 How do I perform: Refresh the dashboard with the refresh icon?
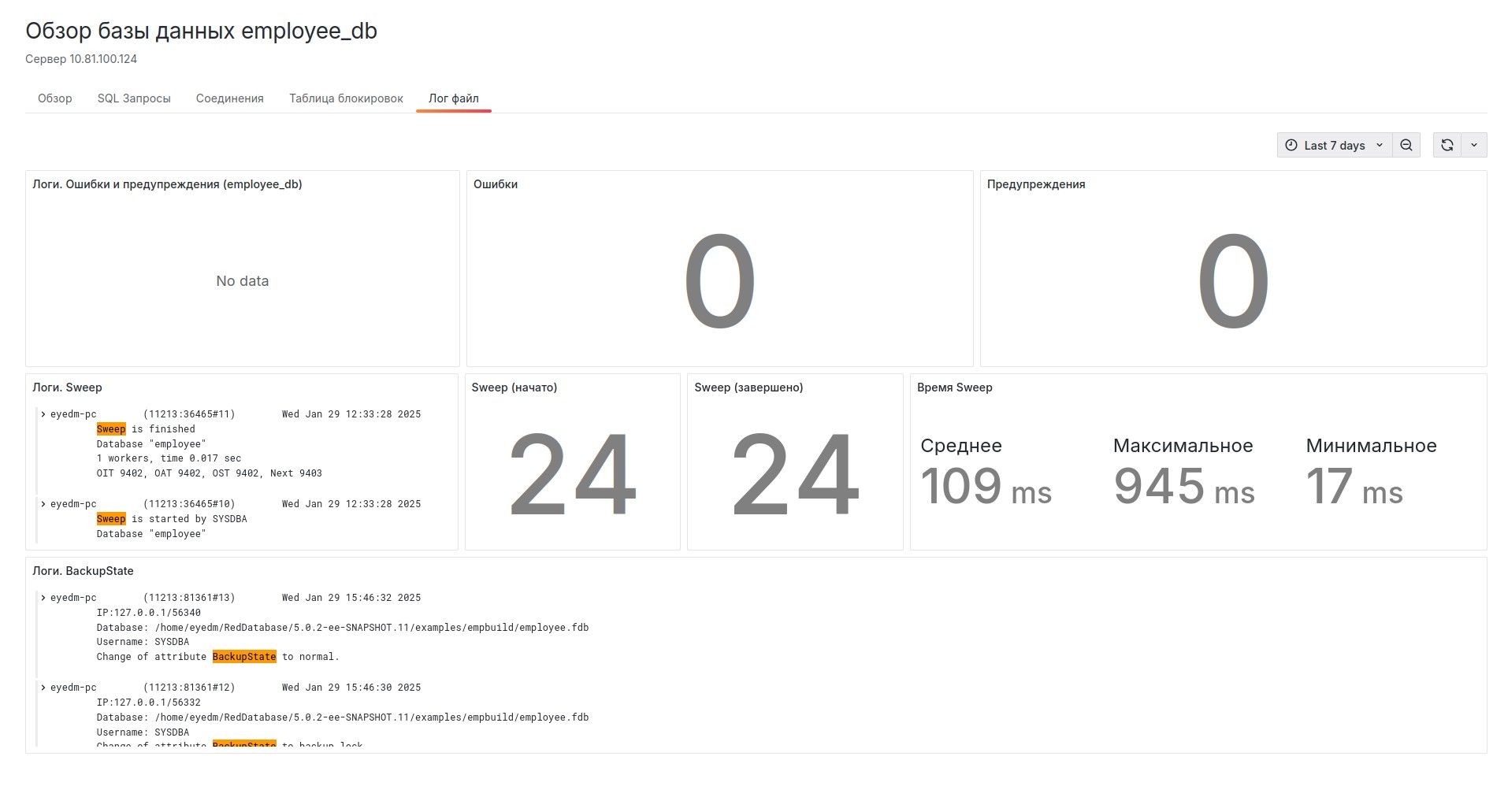(x=1447, y=145)
